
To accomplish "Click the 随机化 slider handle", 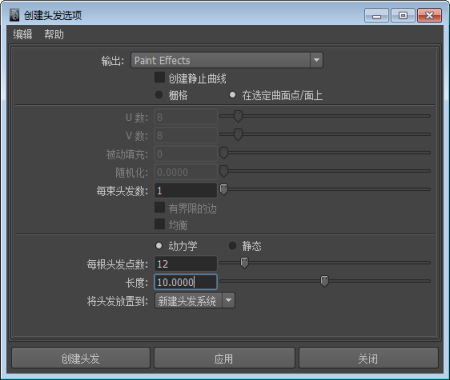I will coord(224,171).
